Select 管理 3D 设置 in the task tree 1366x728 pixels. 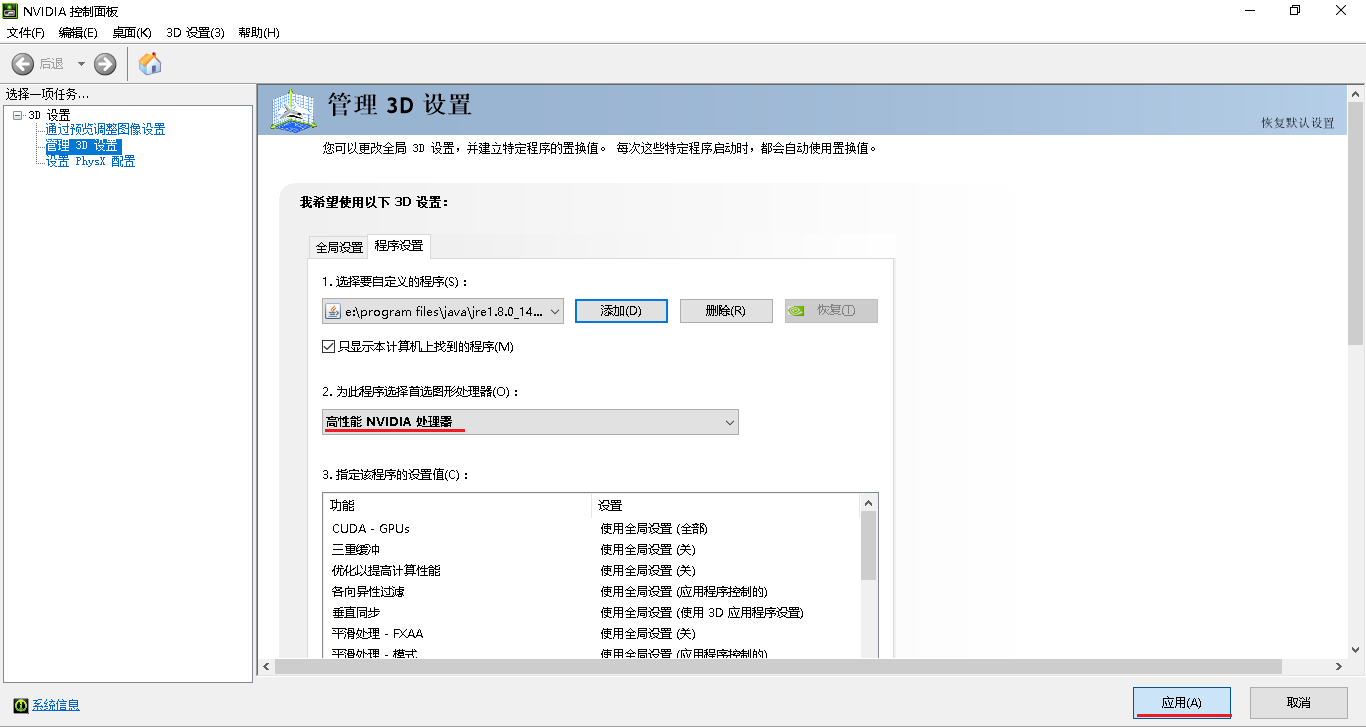[83, 146]
